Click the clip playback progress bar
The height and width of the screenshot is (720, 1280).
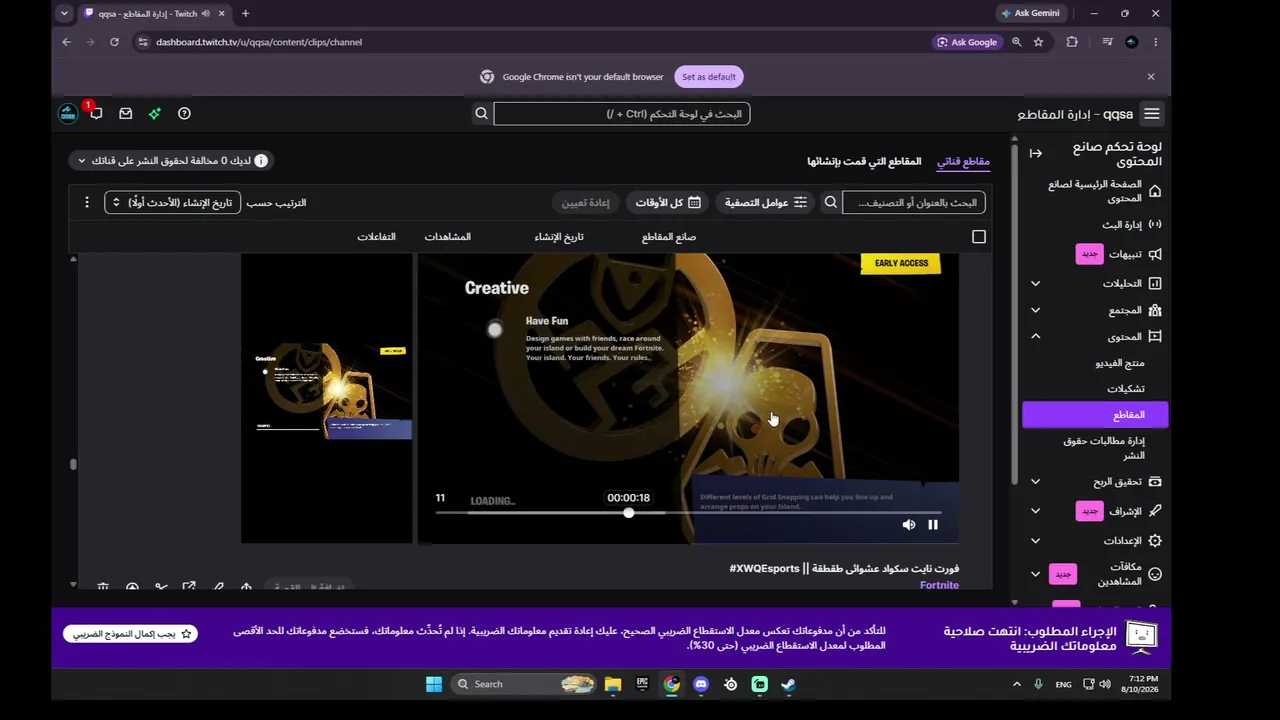[x=688, y=513]
